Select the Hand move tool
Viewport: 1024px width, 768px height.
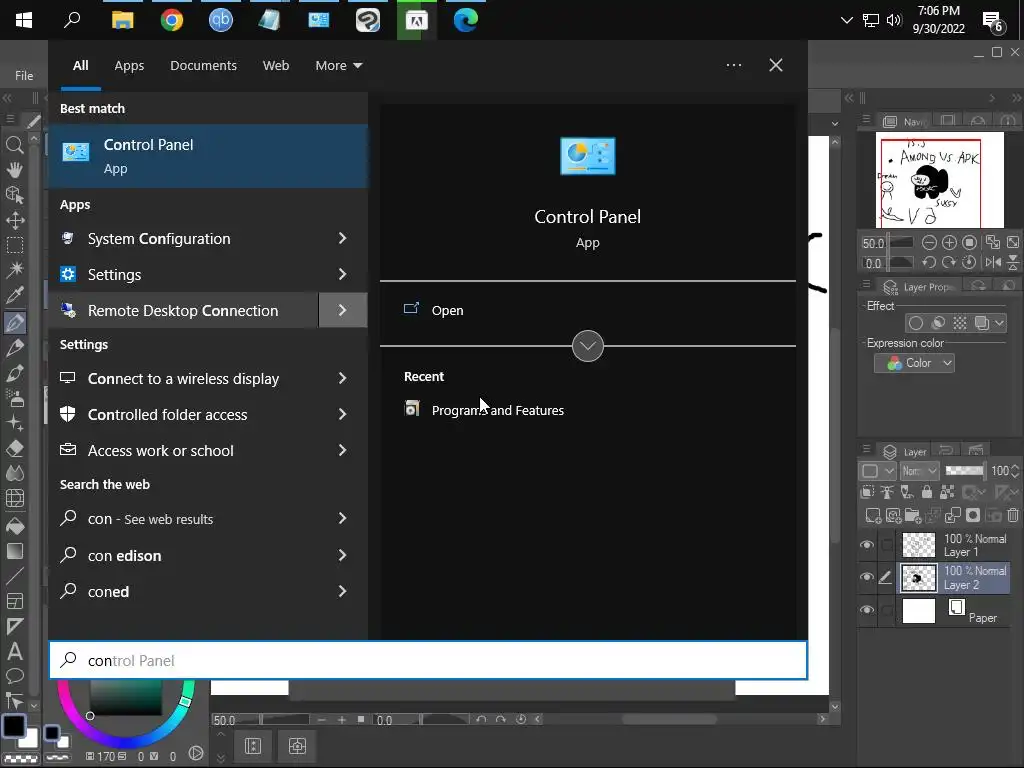click(14, 170)
